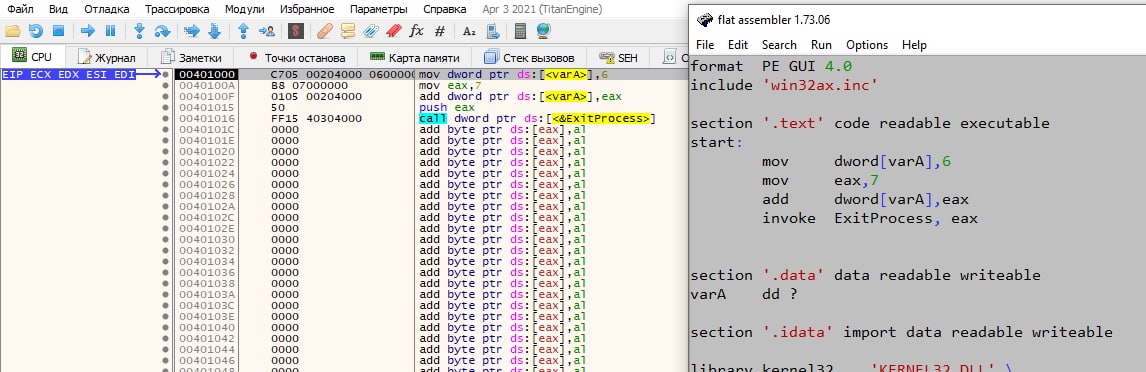The width and height of the screenshot is (1146, 372).
Task: Open the Comments icon in toolbar
Action: (348, 31)
